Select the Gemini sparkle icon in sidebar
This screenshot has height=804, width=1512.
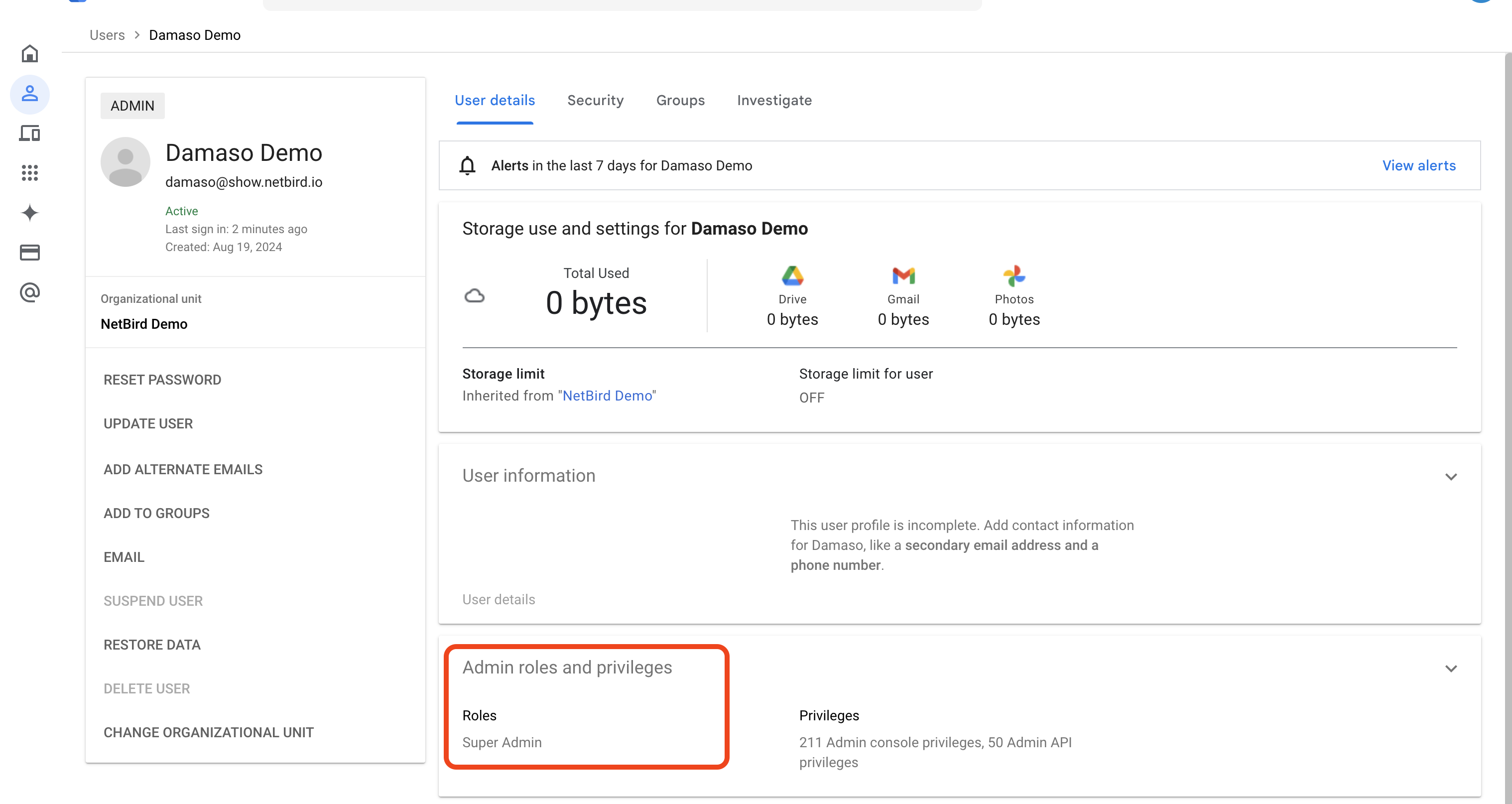point(29,213)
